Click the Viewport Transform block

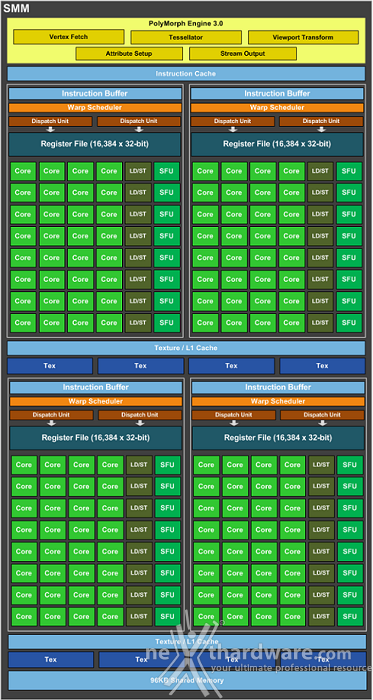click(303, 38)
